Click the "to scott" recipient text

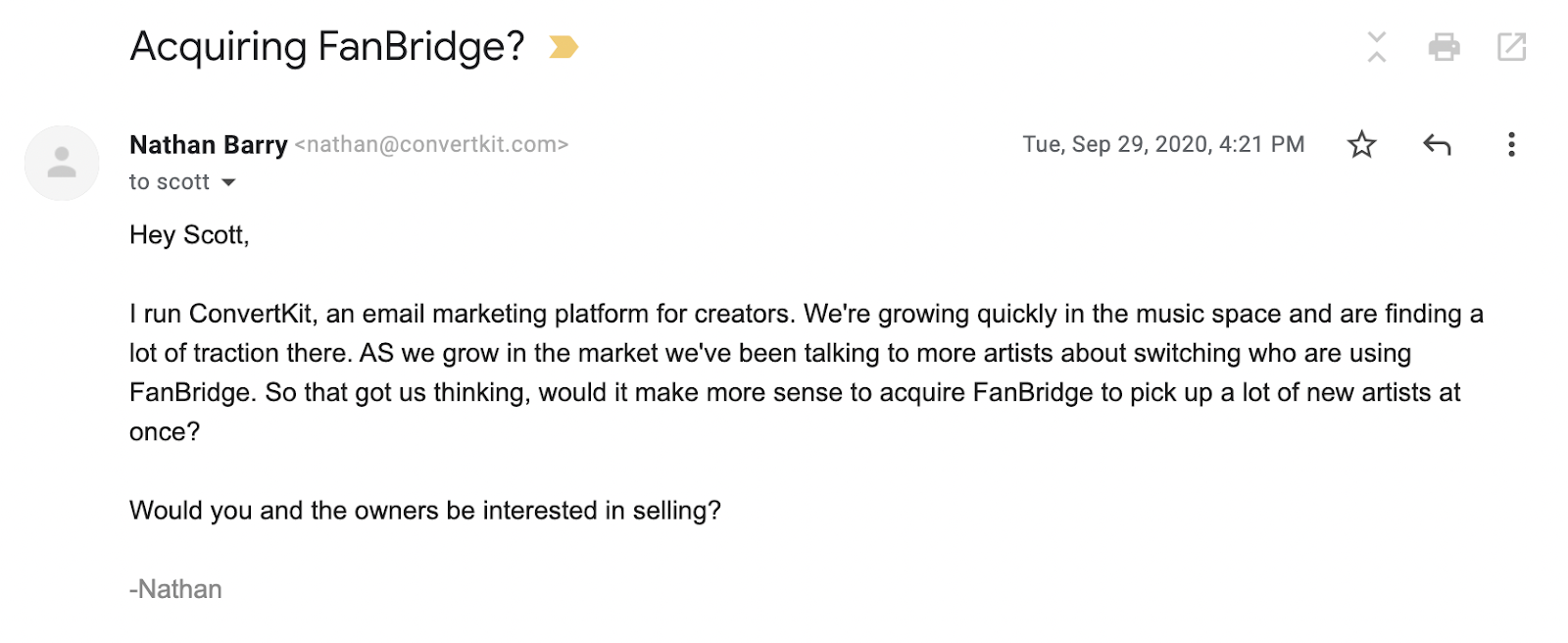tap(170, 182)
